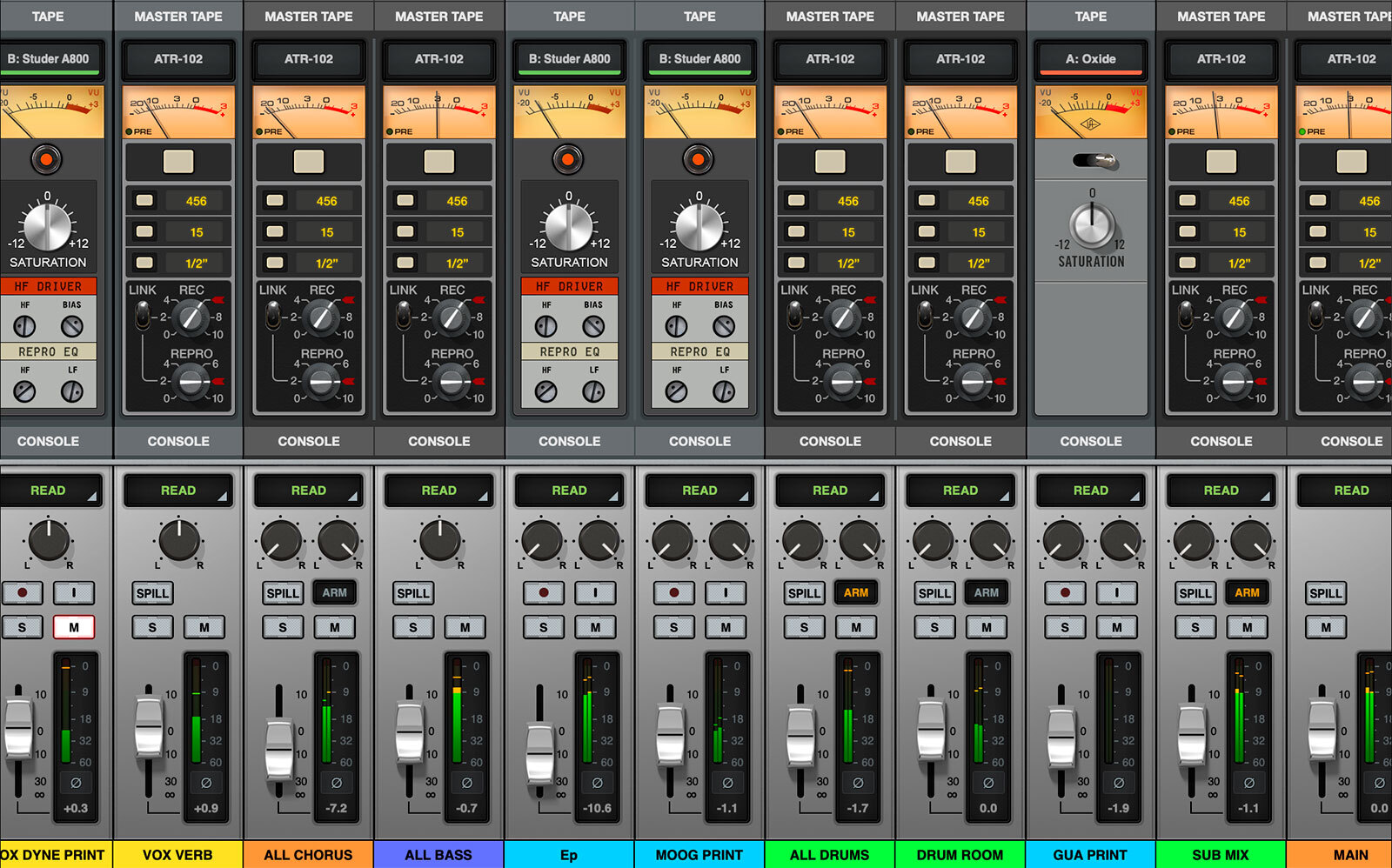Unmute the OX DYNE PRINT channel
Screen dimensions: 1392x868
tap(74, 627)
